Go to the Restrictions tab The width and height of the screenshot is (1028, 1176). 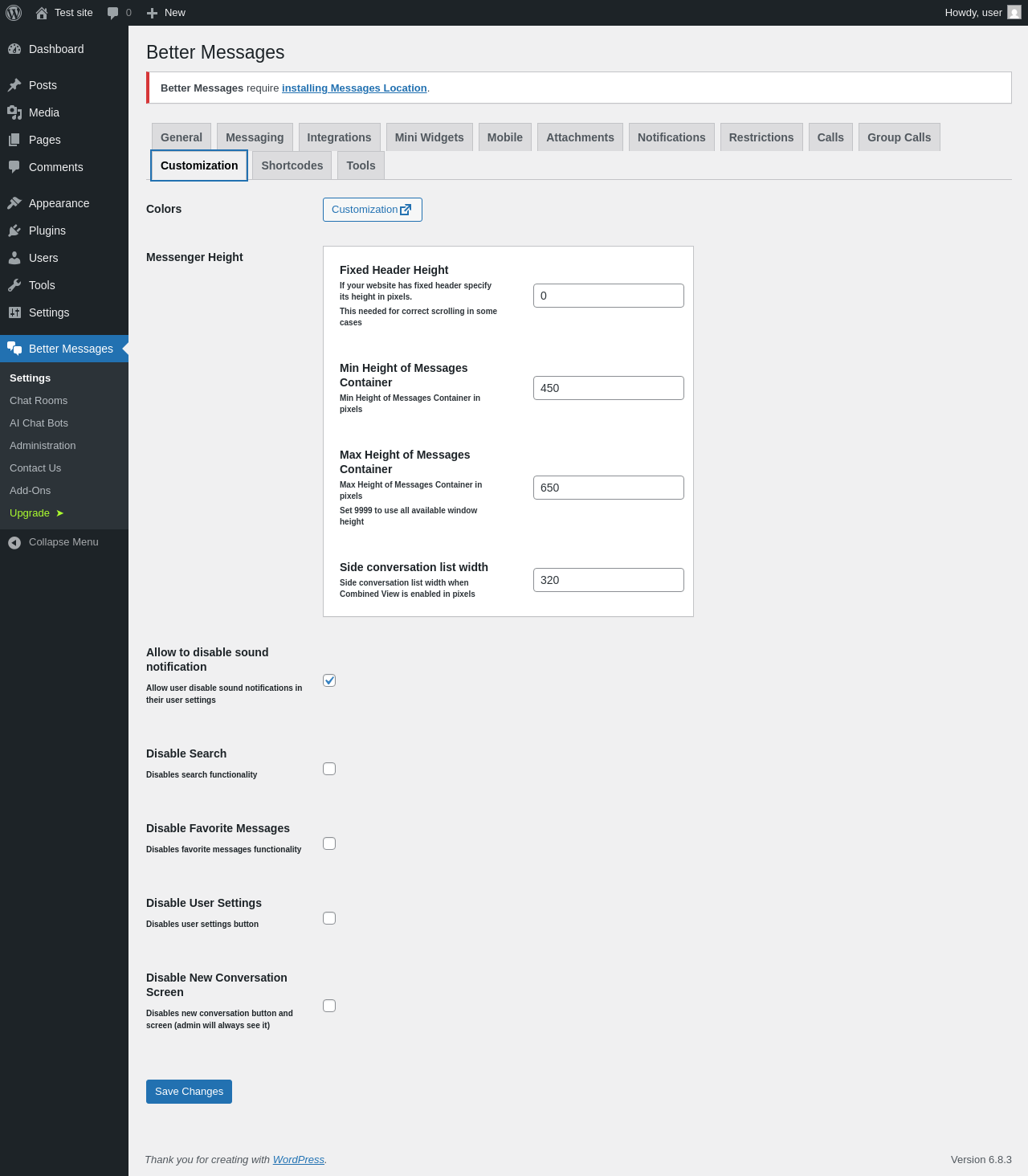[761, 137]
